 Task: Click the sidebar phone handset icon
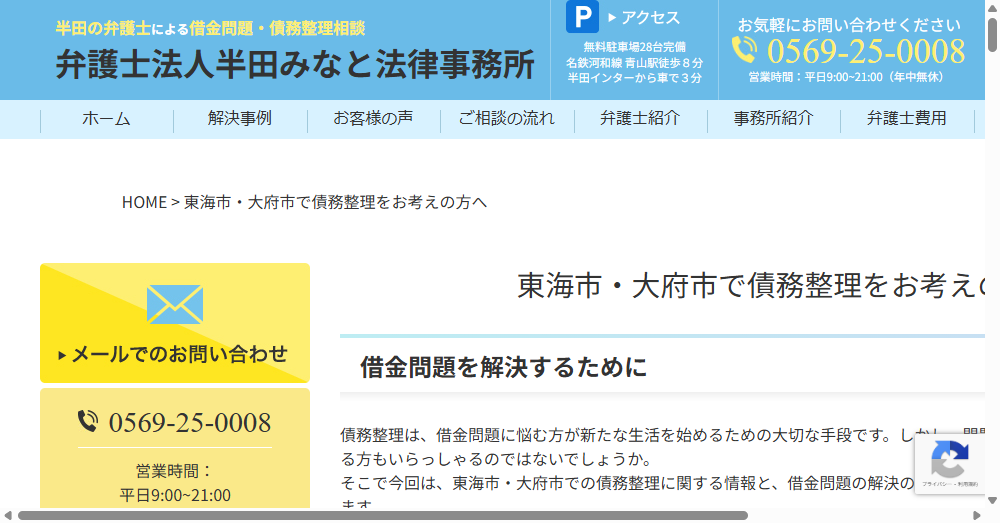click(88, 422)
